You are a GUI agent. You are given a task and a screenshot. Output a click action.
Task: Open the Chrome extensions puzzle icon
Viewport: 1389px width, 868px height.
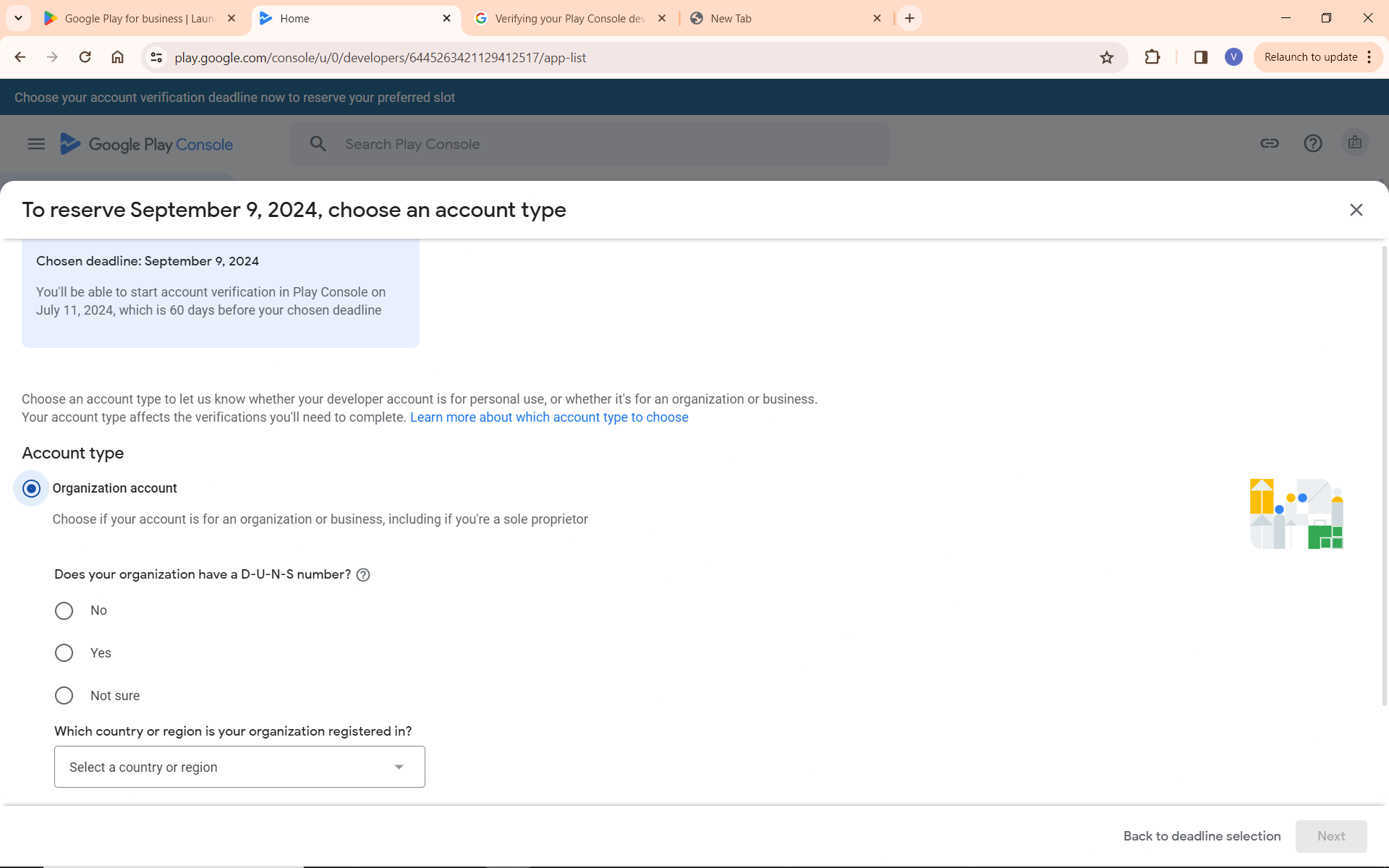click(x=1152, y=57)
